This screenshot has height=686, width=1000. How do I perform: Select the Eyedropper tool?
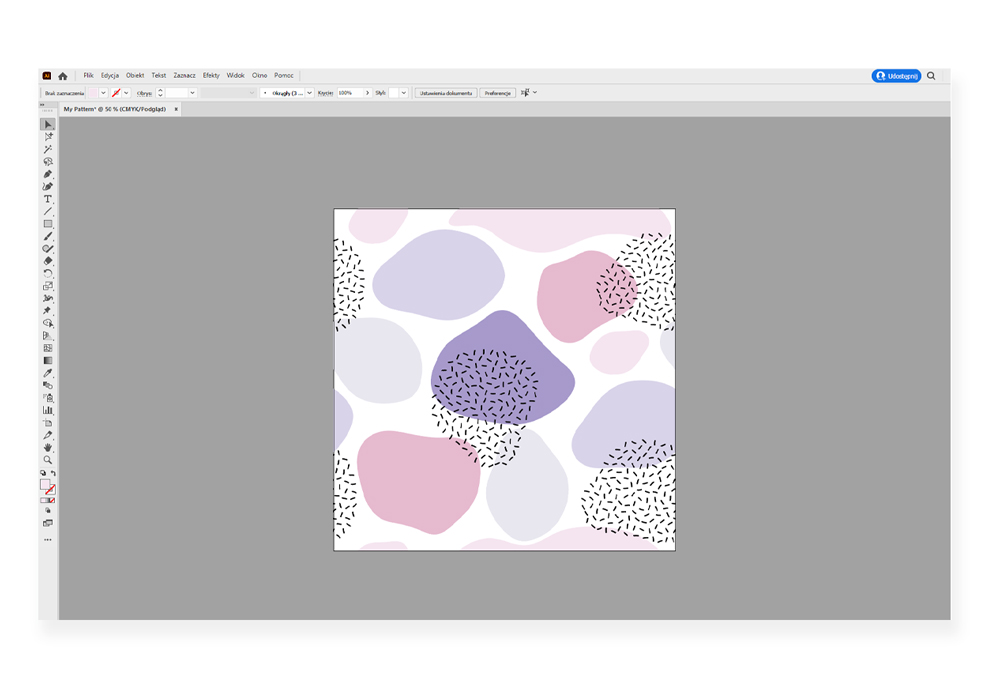pos(47,373)
